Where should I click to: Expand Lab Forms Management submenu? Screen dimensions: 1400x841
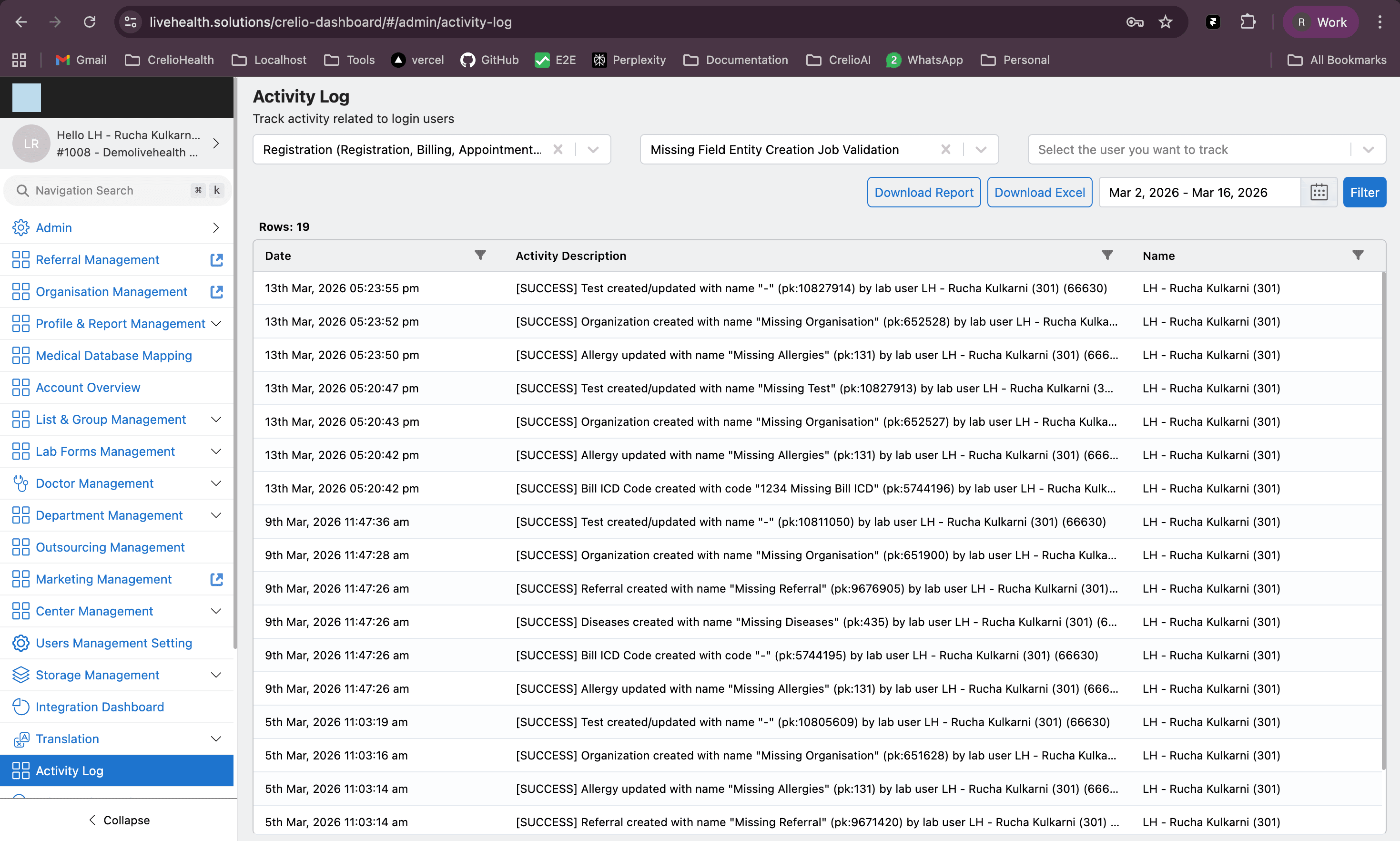[216, 451]
